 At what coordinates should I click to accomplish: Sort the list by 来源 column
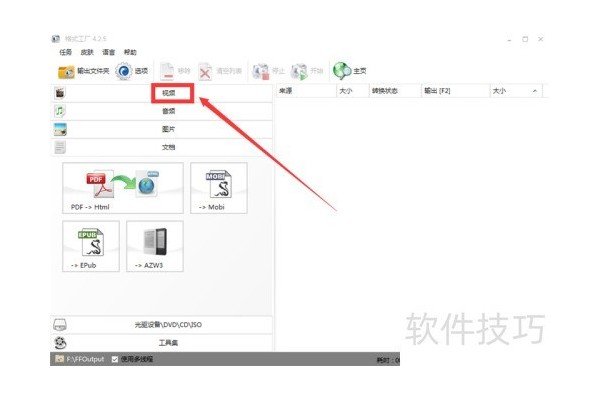pos(306,91)
